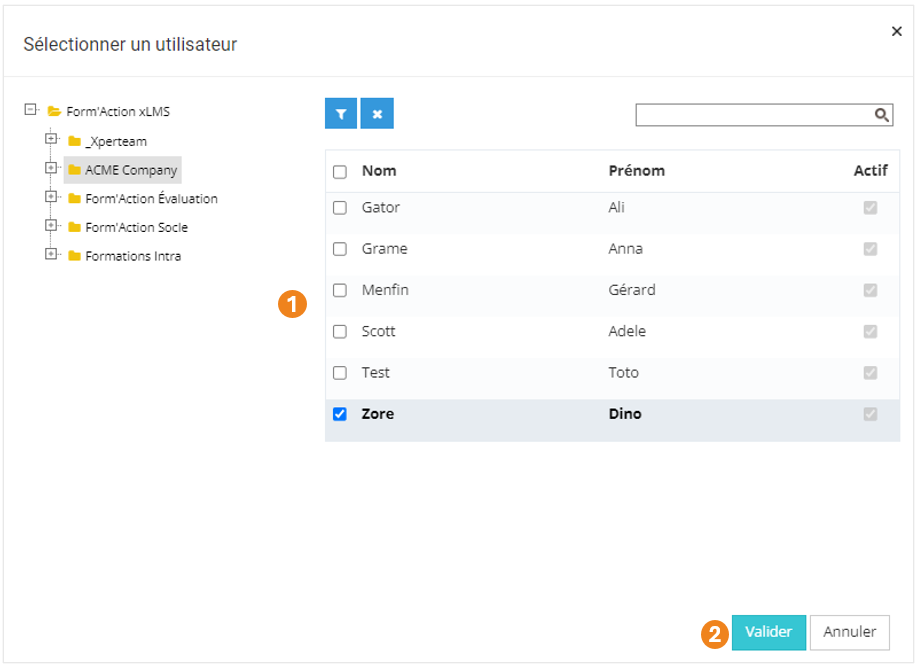Toggle the select-all checkbox in header

[340, 172]
